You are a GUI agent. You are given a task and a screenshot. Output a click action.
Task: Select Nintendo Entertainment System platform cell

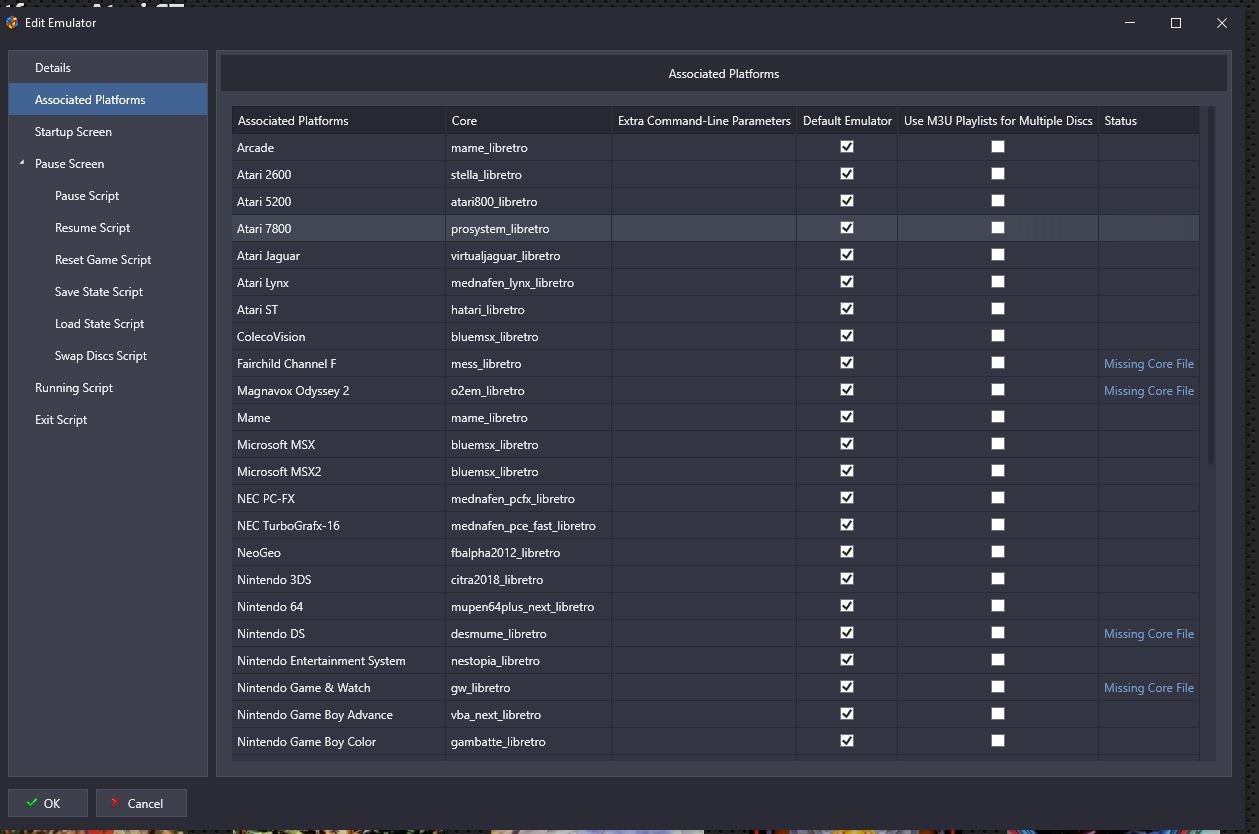click(x=339, y=661)
